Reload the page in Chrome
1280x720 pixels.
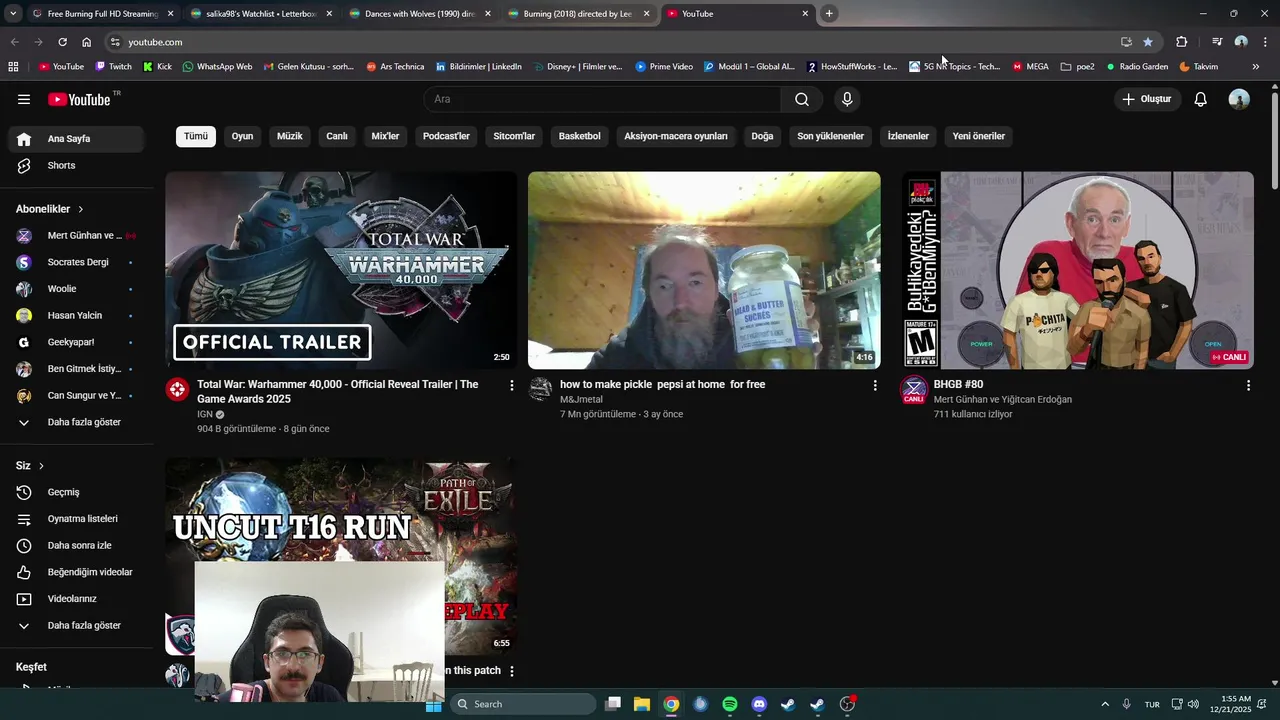(x=62, y=42)
